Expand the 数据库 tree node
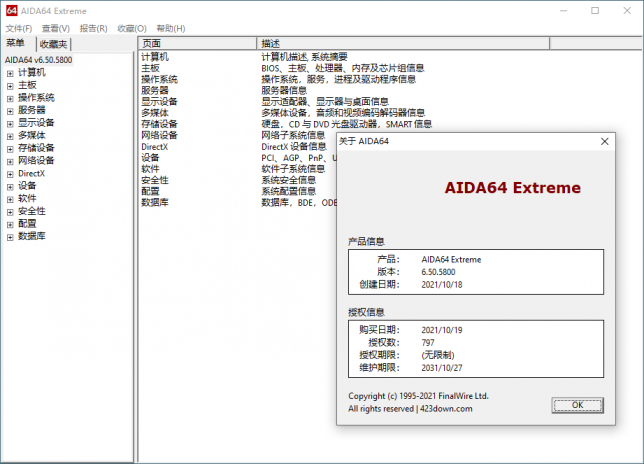 pos(10,237)
